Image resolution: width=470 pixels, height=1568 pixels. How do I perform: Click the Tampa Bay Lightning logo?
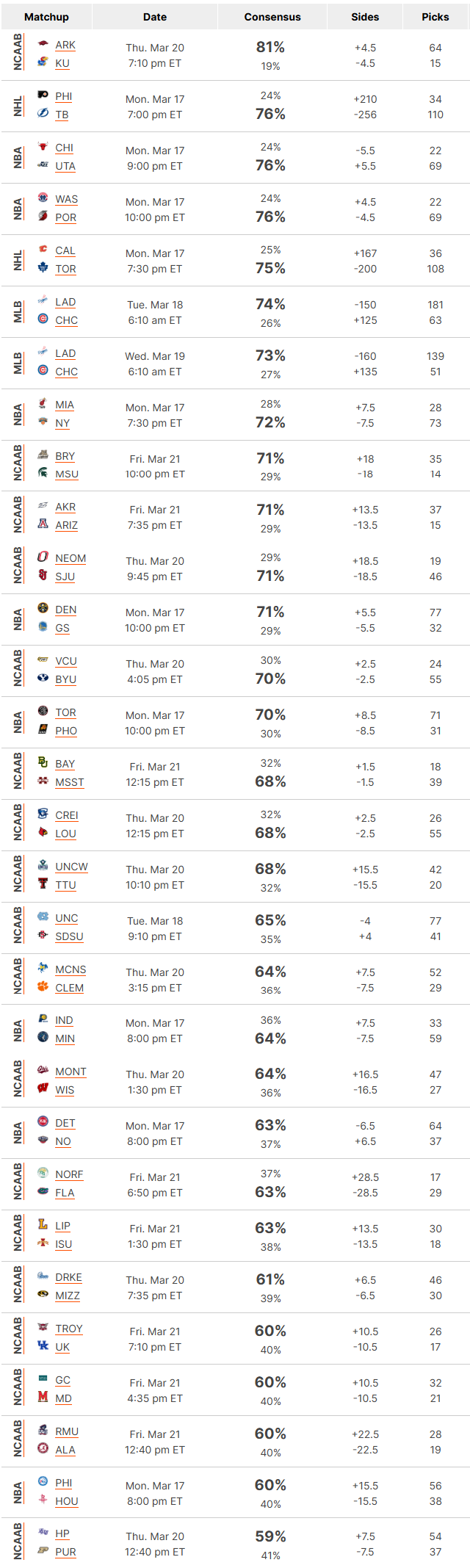pyautogui.click(x=43, y=113)
